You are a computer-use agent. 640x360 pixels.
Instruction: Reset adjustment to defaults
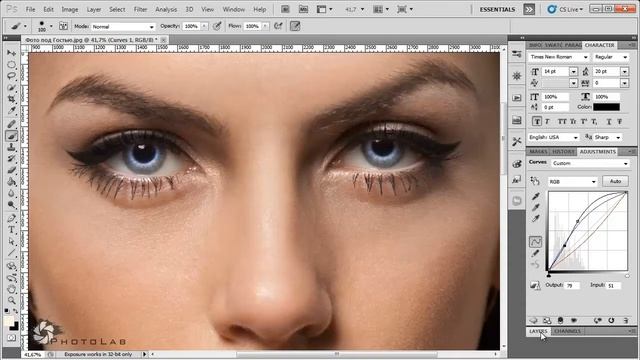(x=611, y=320)
